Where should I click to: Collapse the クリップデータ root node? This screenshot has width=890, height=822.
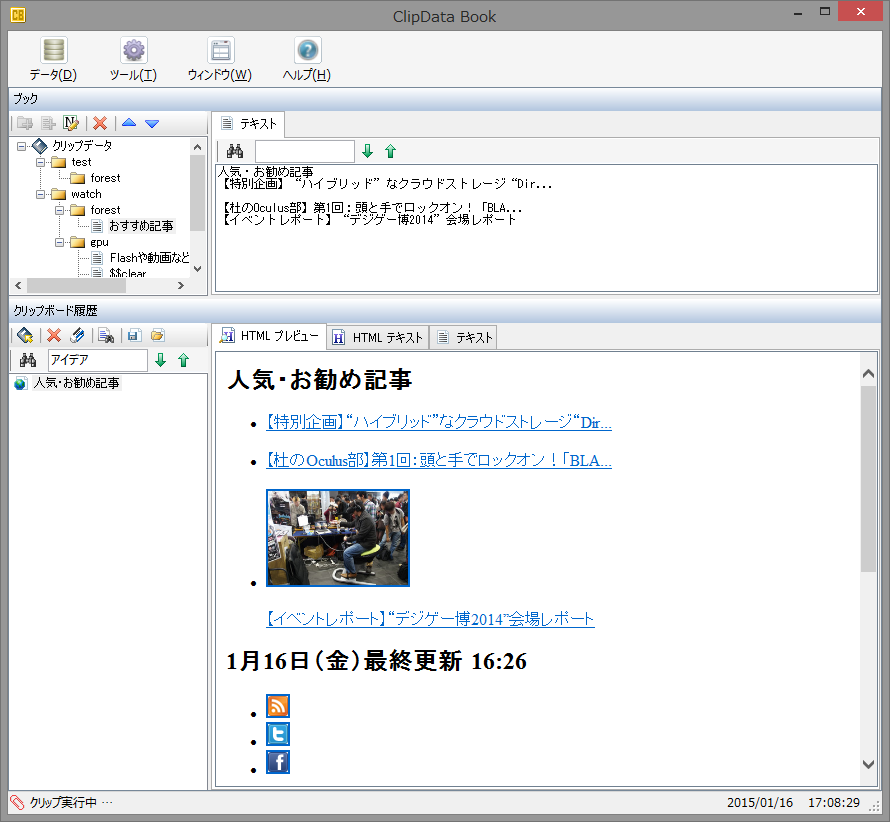click(x=22, y=146)
